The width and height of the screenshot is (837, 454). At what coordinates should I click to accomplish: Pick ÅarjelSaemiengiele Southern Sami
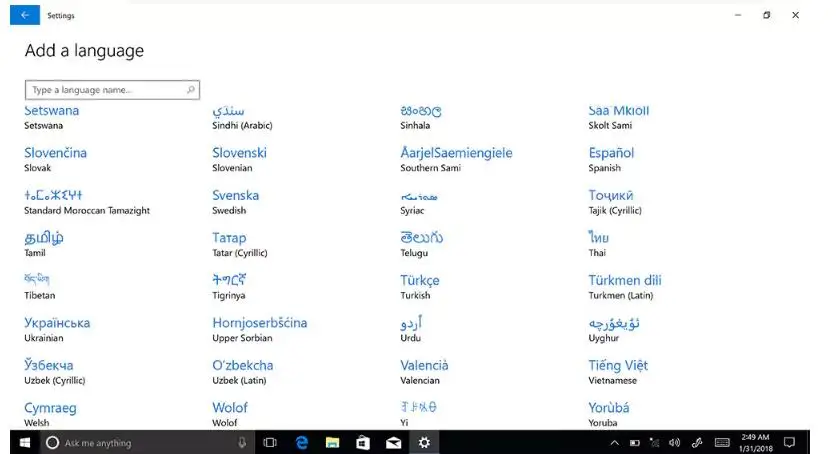(x=456, y=160)
